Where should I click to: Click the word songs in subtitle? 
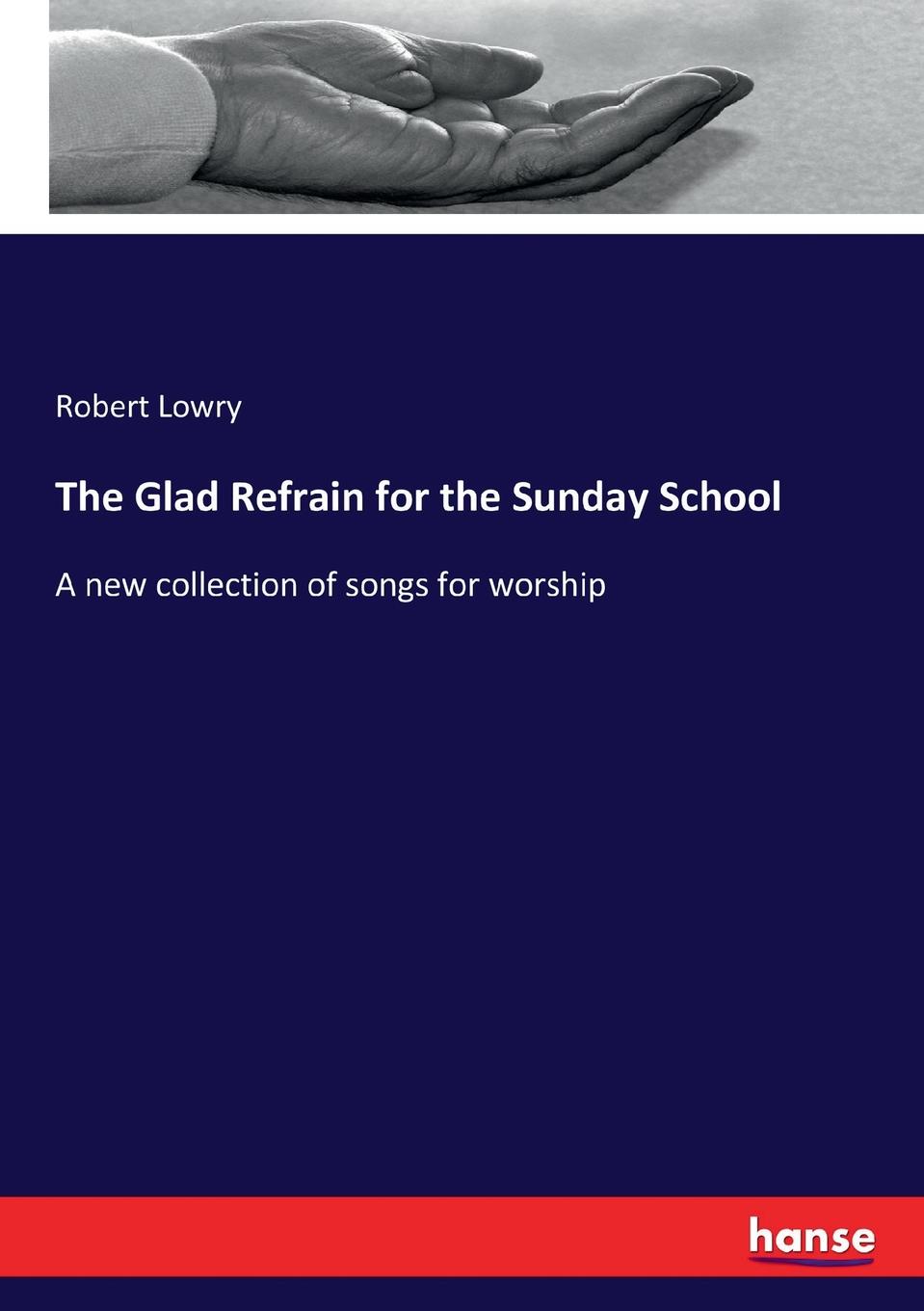381,587
